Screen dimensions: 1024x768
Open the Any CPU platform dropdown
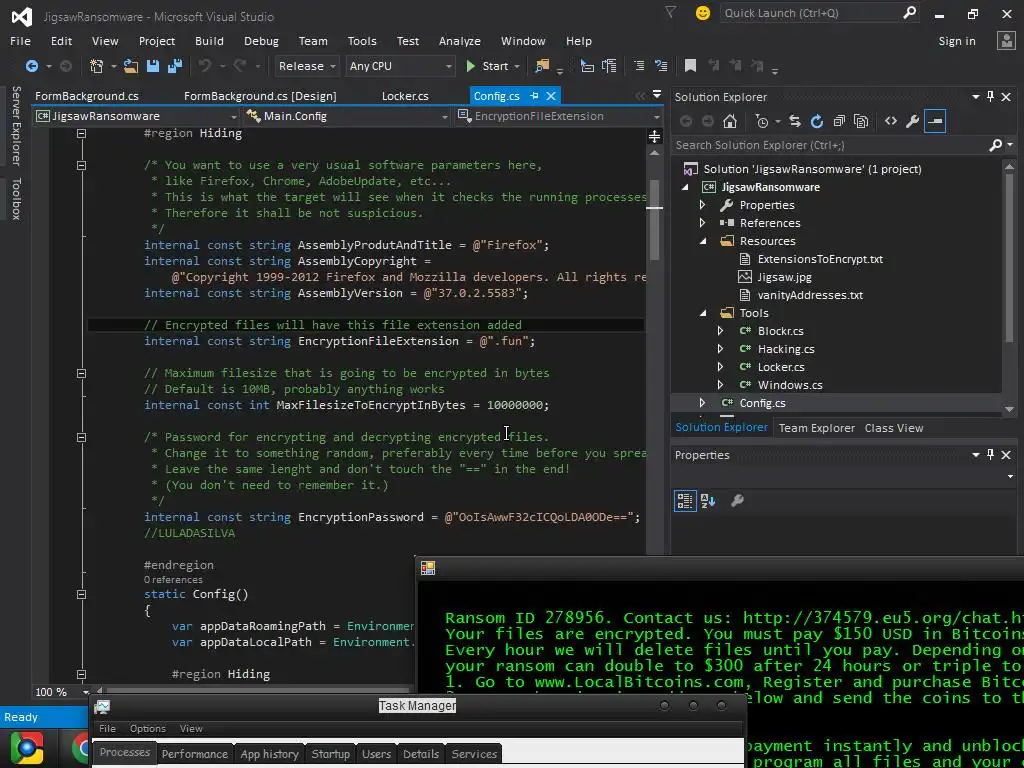pos(400,66)
